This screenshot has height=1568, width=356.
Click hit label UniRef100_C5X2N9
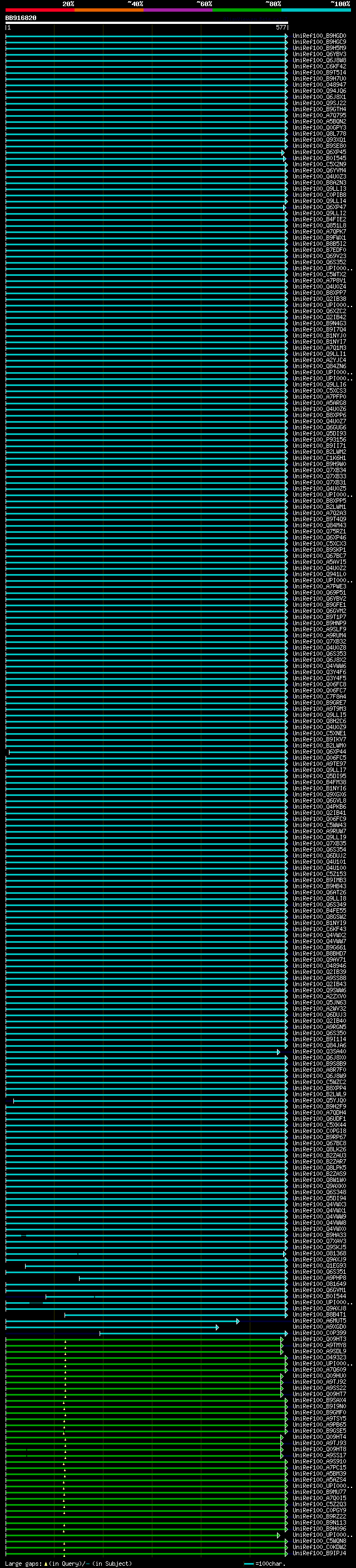coord(319,164)
